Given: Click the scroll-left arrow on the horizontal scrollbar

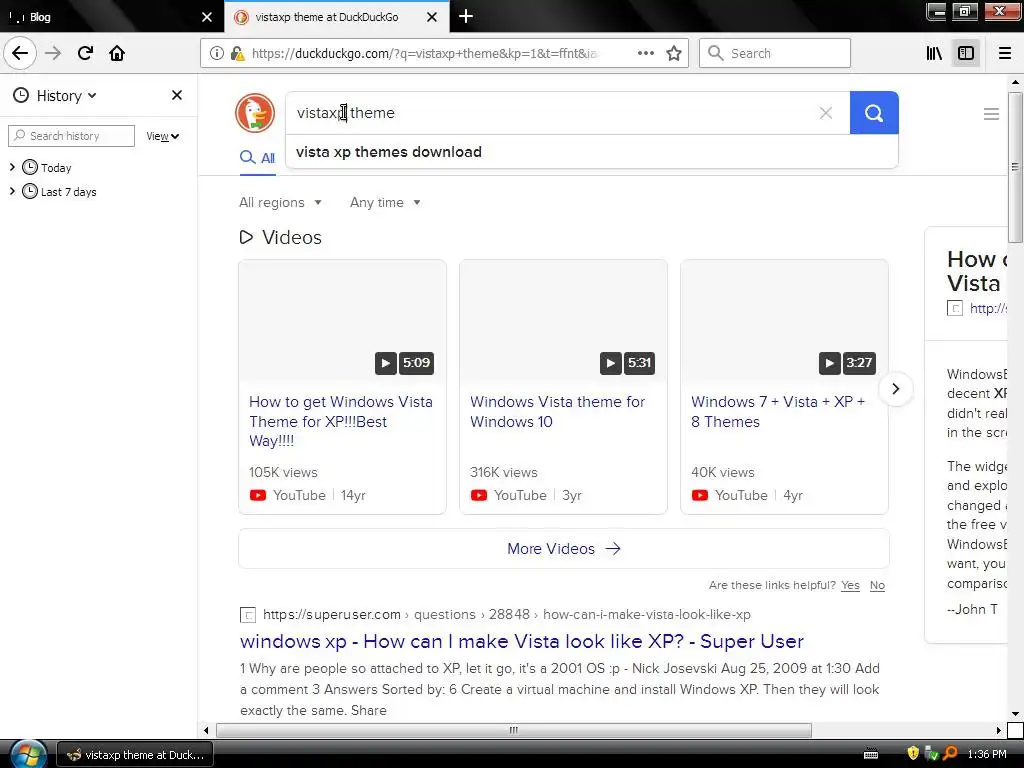Looking at the screenshot, I should 206,730.
